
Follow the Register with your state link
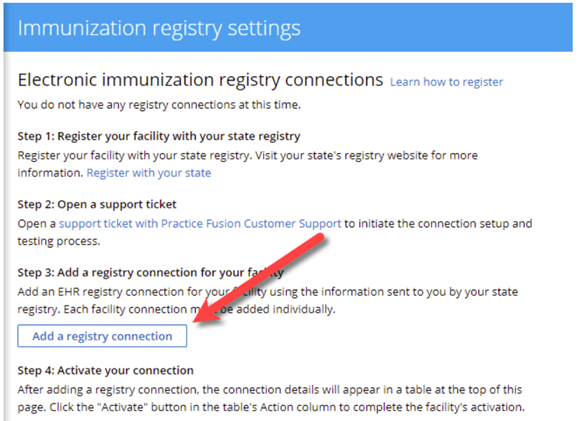pos(149,173)
